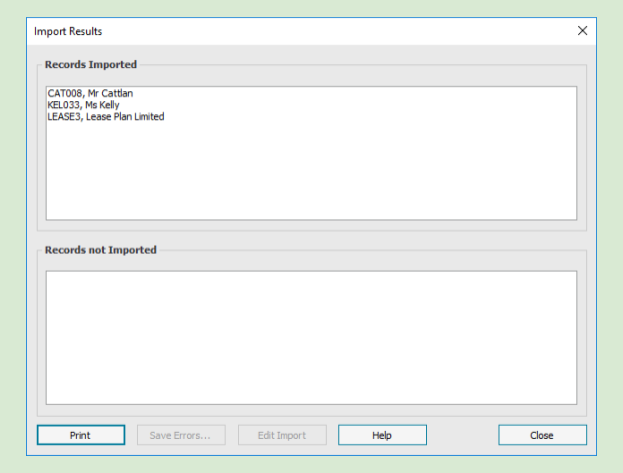Select the LEASE3, Lease Plan Limited record

pyautogui.click(x=105, y=117)
